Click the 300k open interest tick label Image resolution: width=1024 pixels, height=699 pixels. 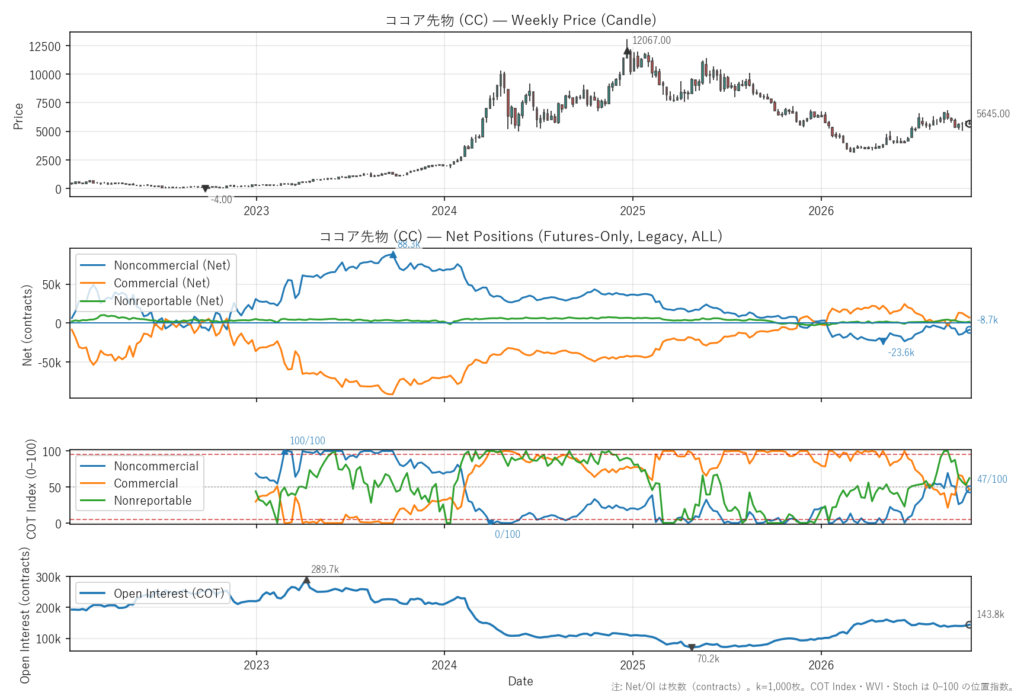pos(48,577)
